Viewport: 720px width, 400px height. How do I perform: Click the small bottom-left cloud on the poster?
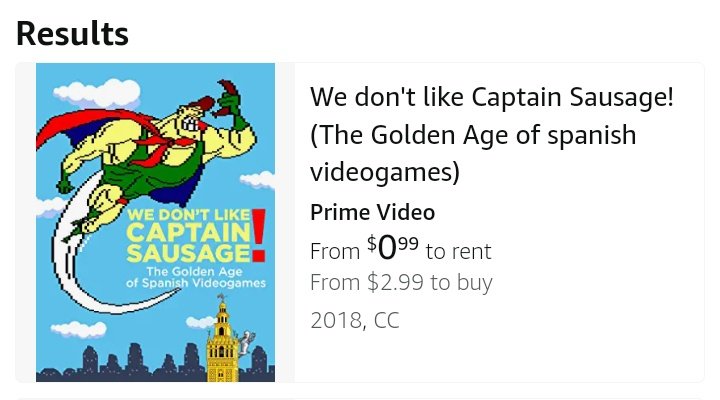[79, 329]
